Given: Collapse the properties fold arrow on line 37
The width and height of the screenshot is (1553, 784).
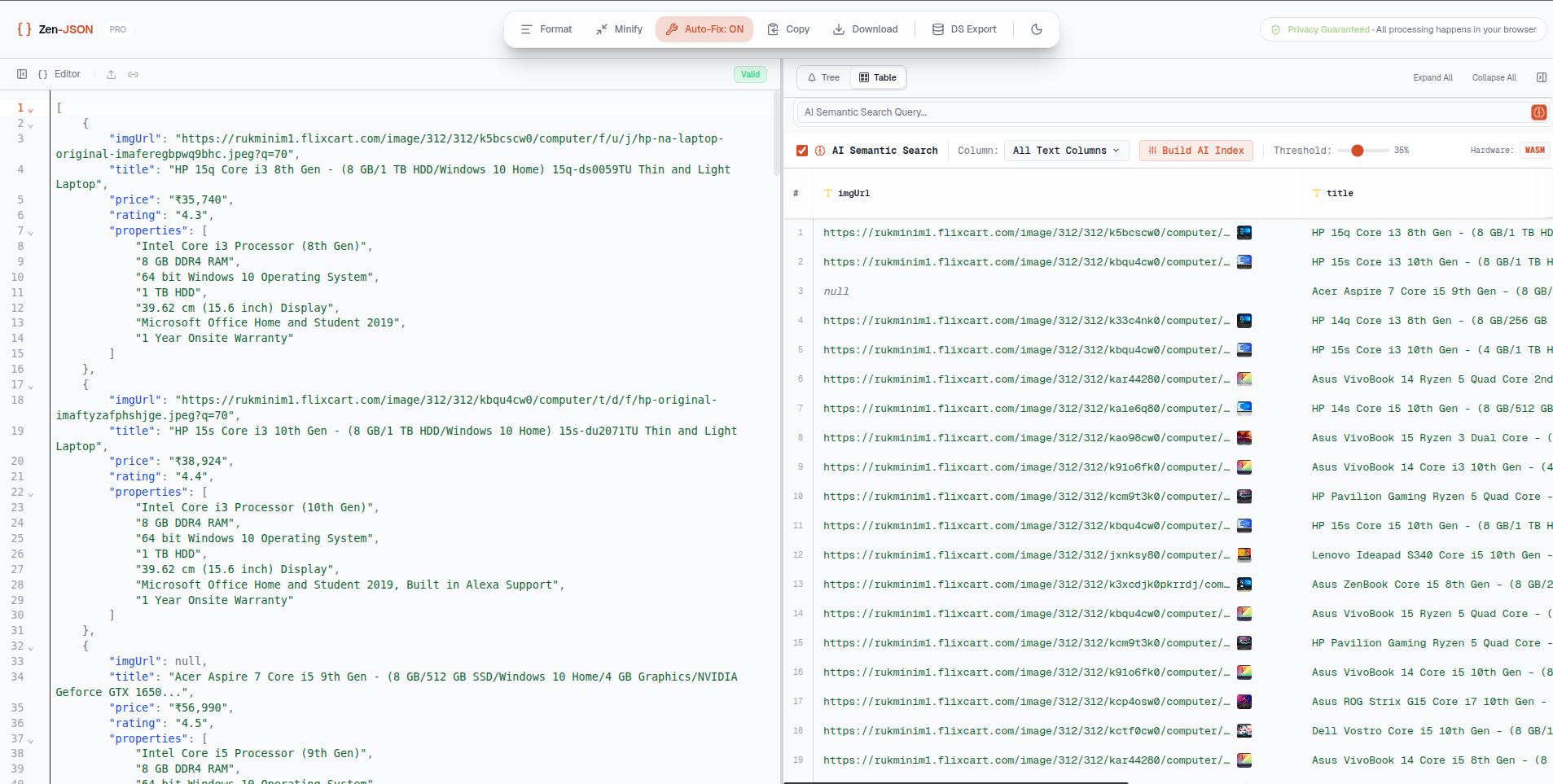Looking at the screenshot, I should tap(31, 740).
